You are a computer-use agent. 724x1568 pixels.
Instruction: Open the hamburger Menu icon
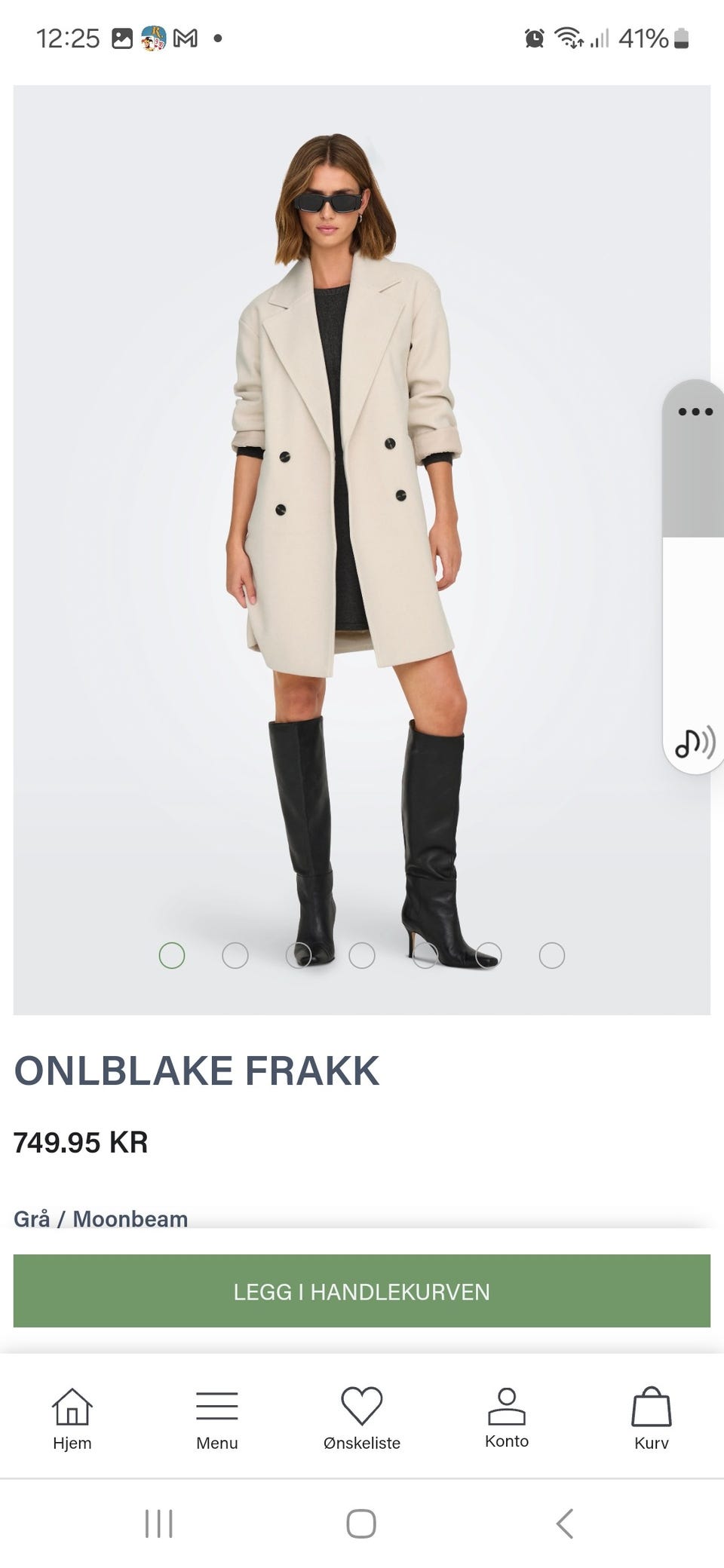coord(217,1407)
